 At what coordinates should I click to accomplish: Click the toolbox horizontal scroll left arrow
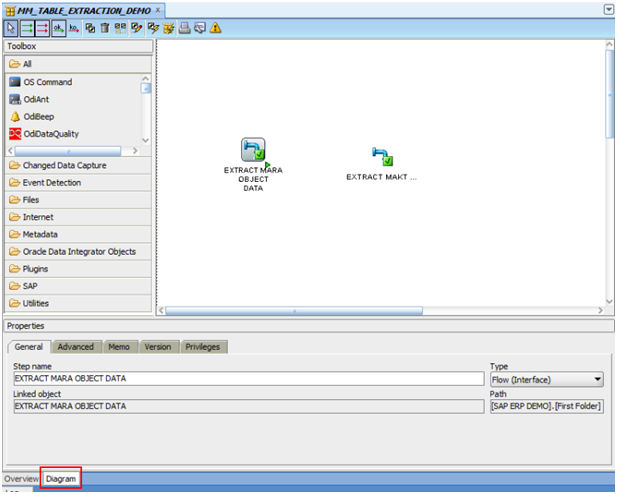[11, 151]
